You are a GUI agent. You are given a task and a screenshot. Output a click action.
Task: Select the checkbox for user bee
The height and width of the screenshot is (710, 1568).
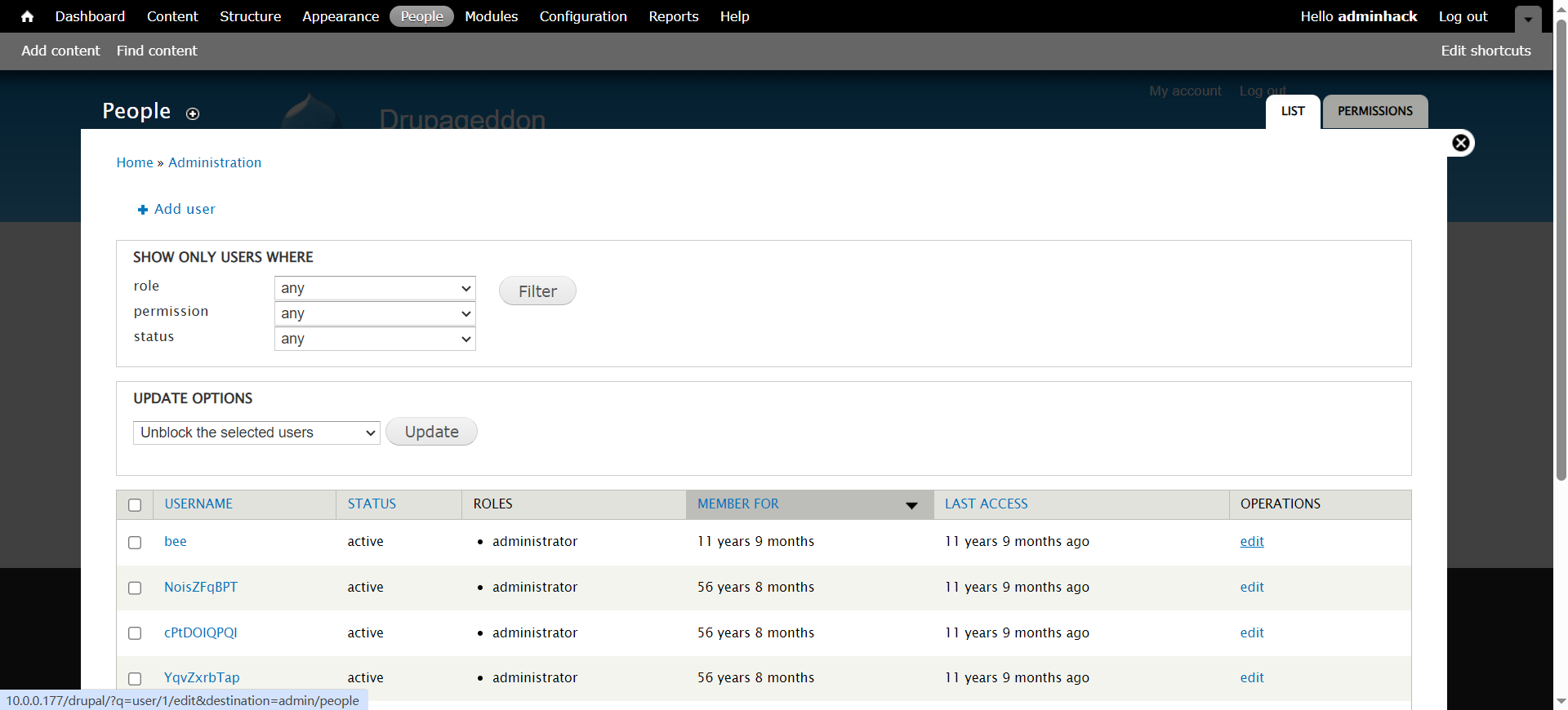click(135, 543)
